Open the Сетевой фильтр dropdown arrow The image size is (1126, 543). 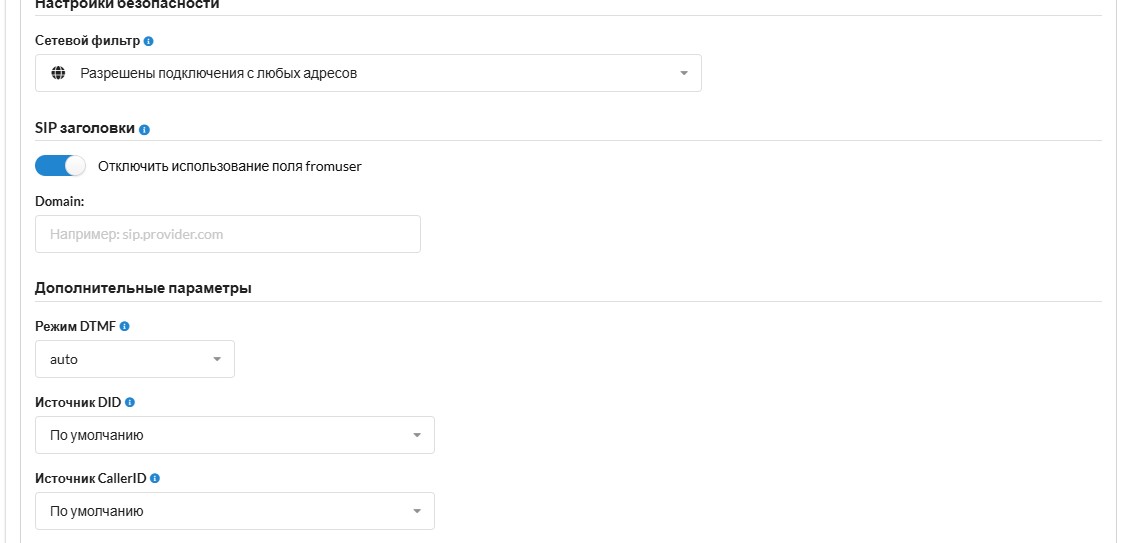coord(684,73)
